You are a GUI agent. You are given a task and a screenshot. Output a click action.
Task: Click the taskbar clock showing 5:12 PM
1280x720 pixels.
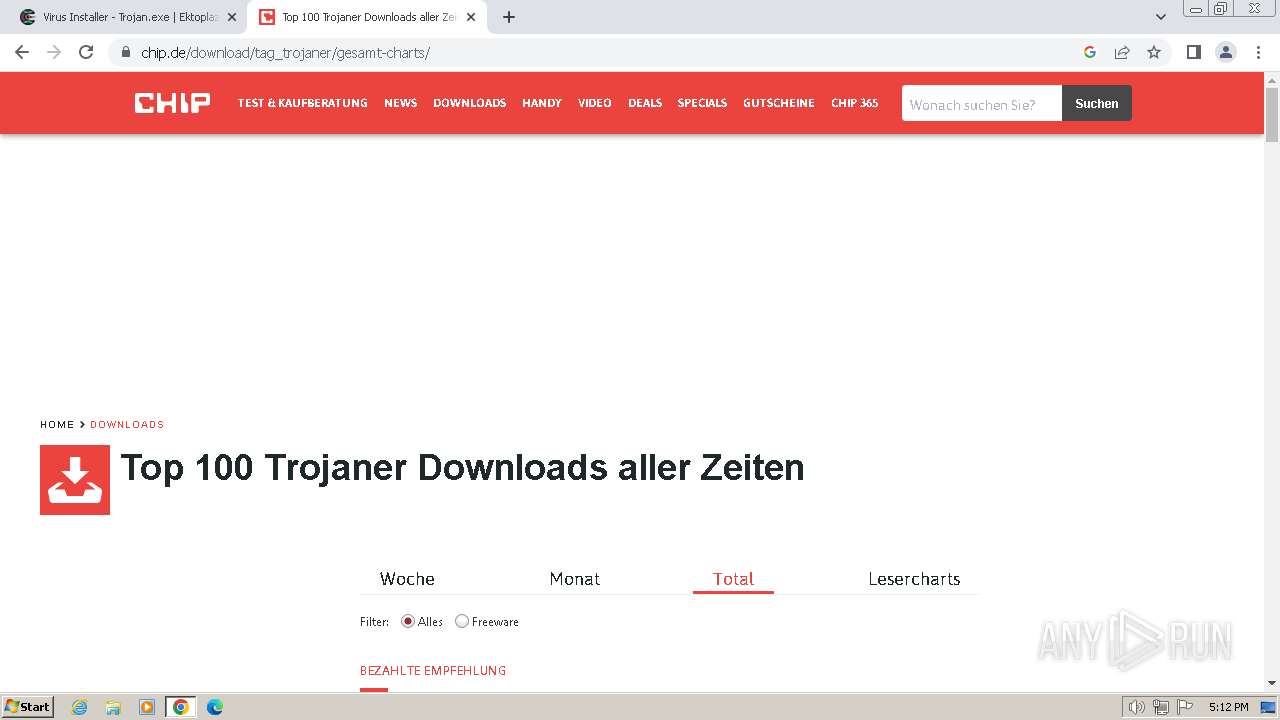pos(1228,707)
